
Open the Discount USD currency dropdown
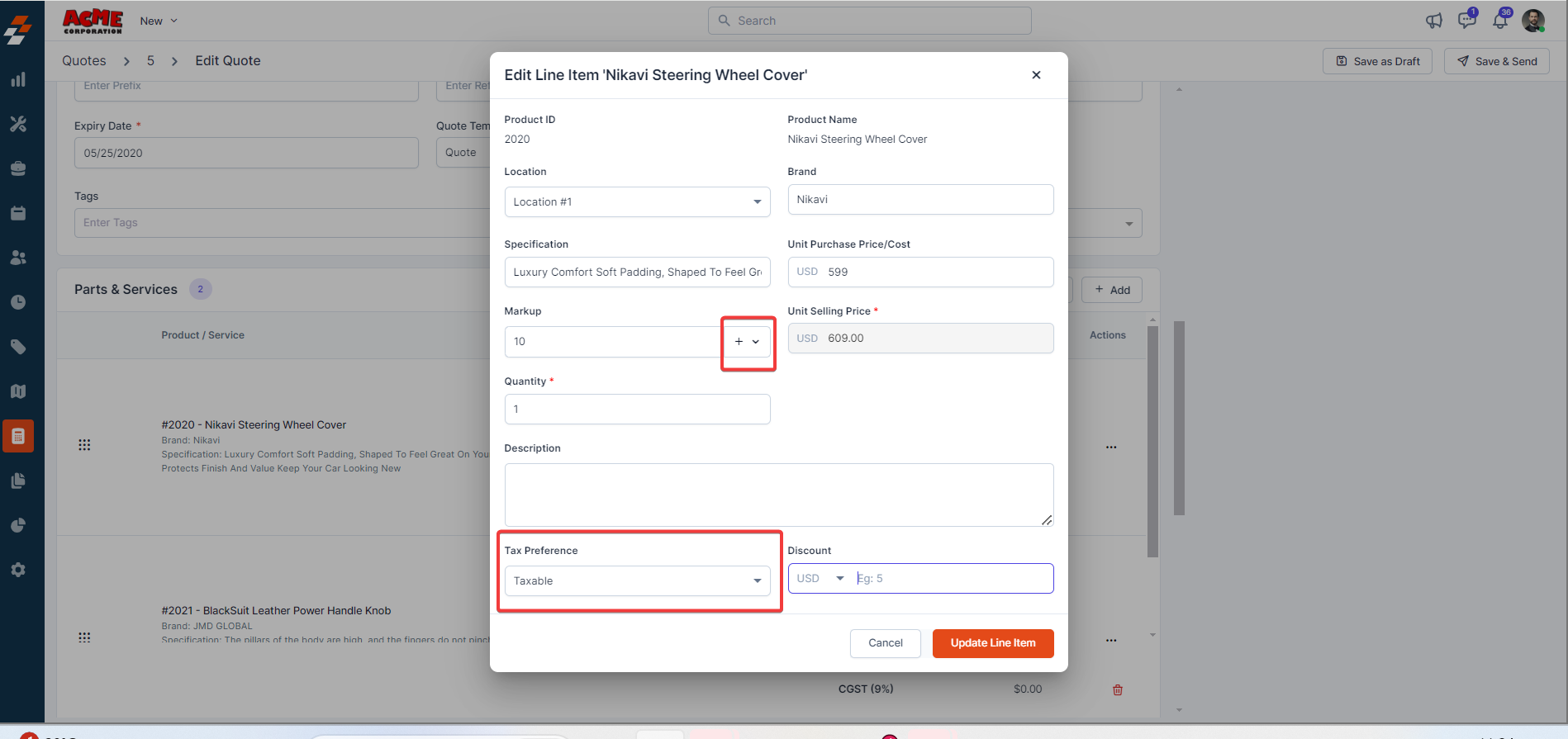(x=820, y=579)
